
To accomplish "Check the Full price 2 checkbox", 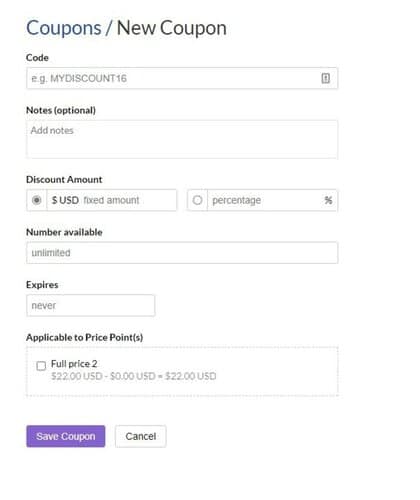I will tap(41, 366).
